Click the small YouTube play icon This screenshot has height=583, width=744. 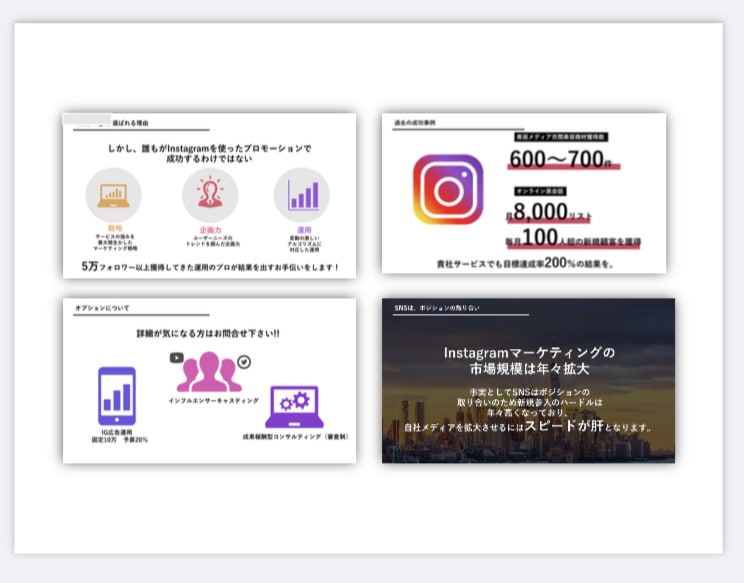click(x=177, y=358)
